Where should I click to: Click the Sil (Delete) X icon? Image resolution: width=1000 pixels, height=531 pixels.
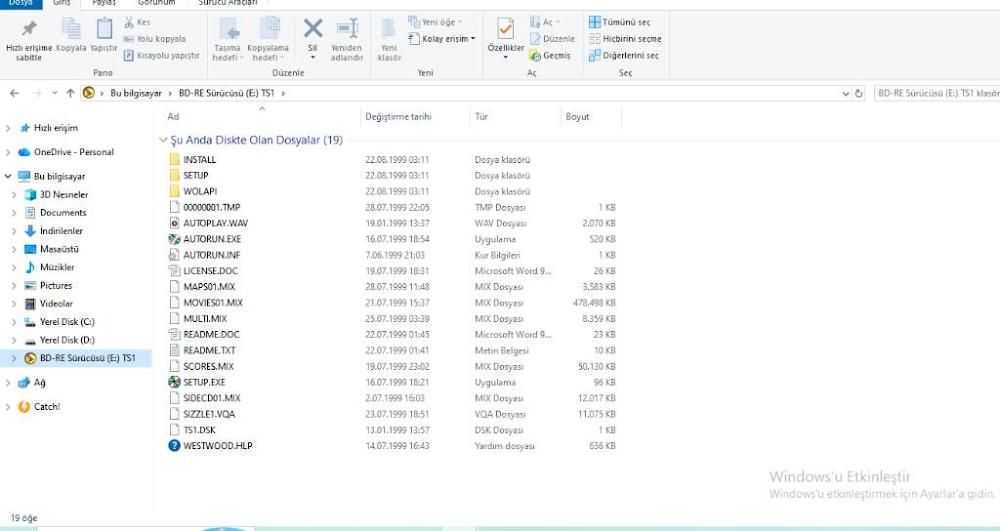click(312, 28)
